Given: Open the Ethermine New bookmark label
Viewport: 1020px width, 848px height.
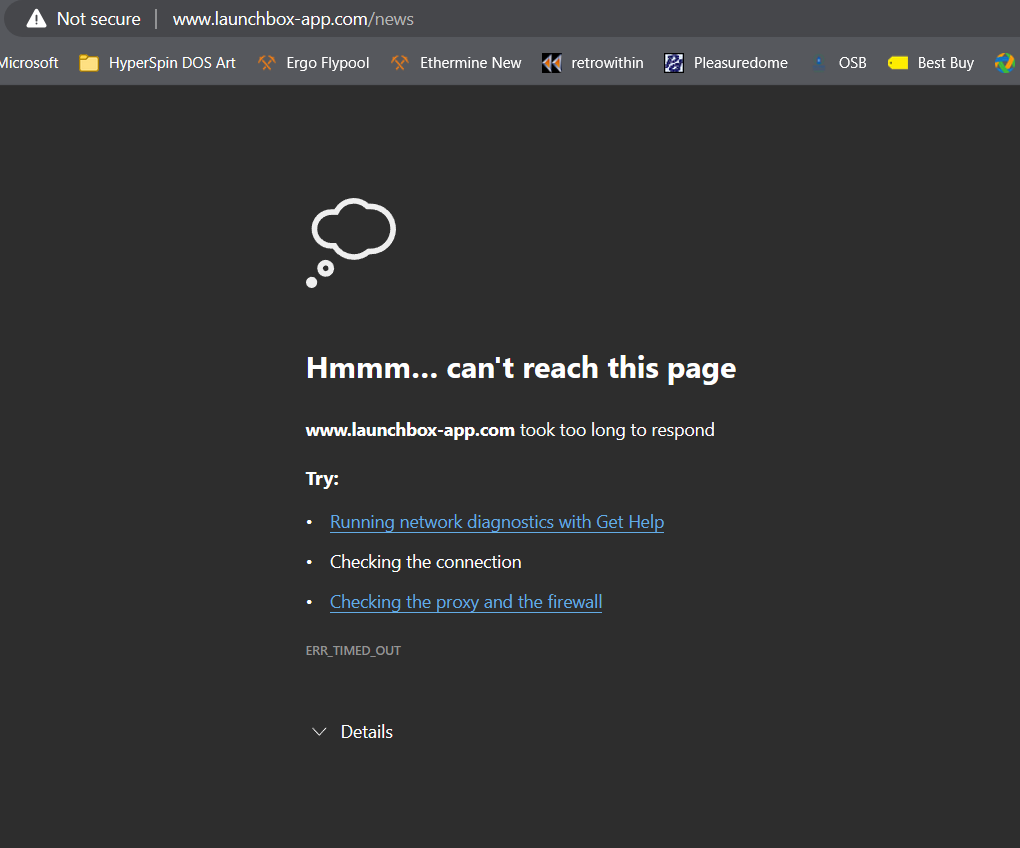Looking at the screenshot, I should pos(470,63).
